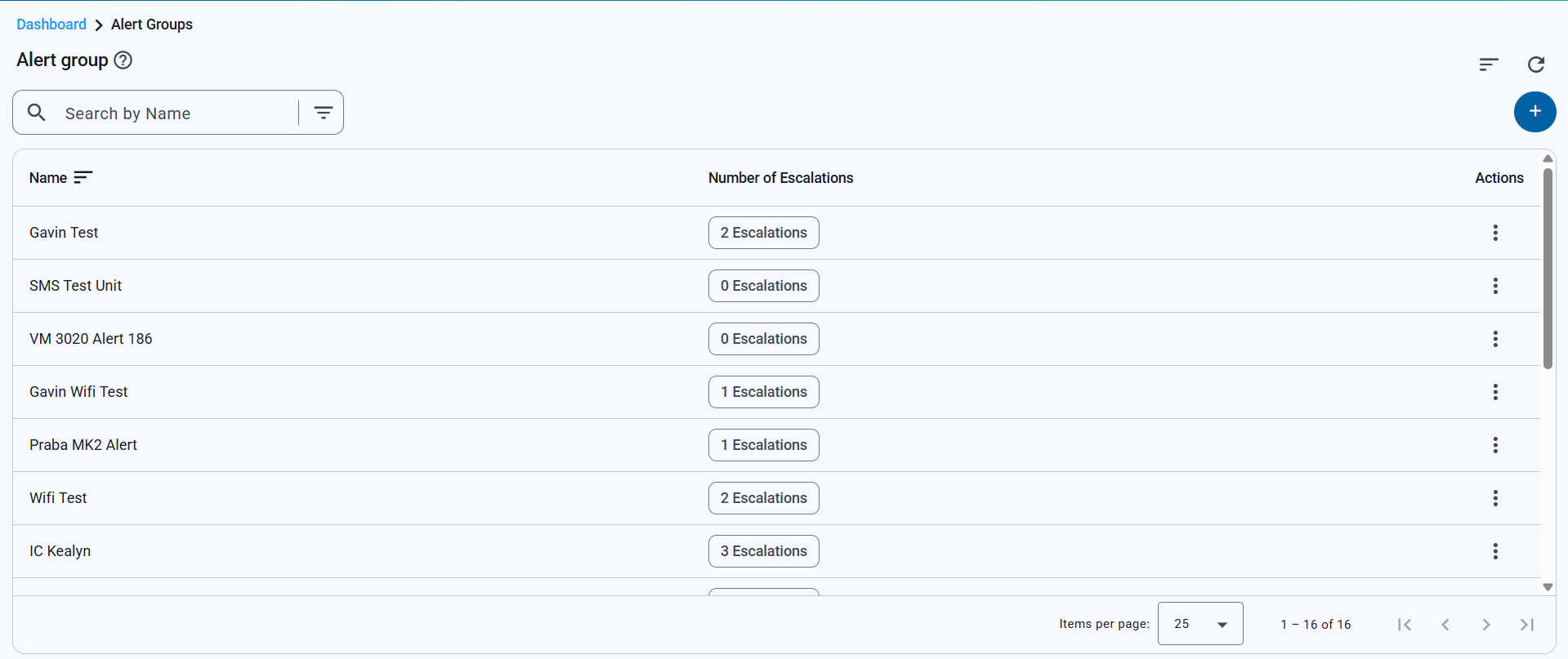Click the blue add alert group button
Image resolution: width=1568 pixels, height=659 pixels.
1534,112
